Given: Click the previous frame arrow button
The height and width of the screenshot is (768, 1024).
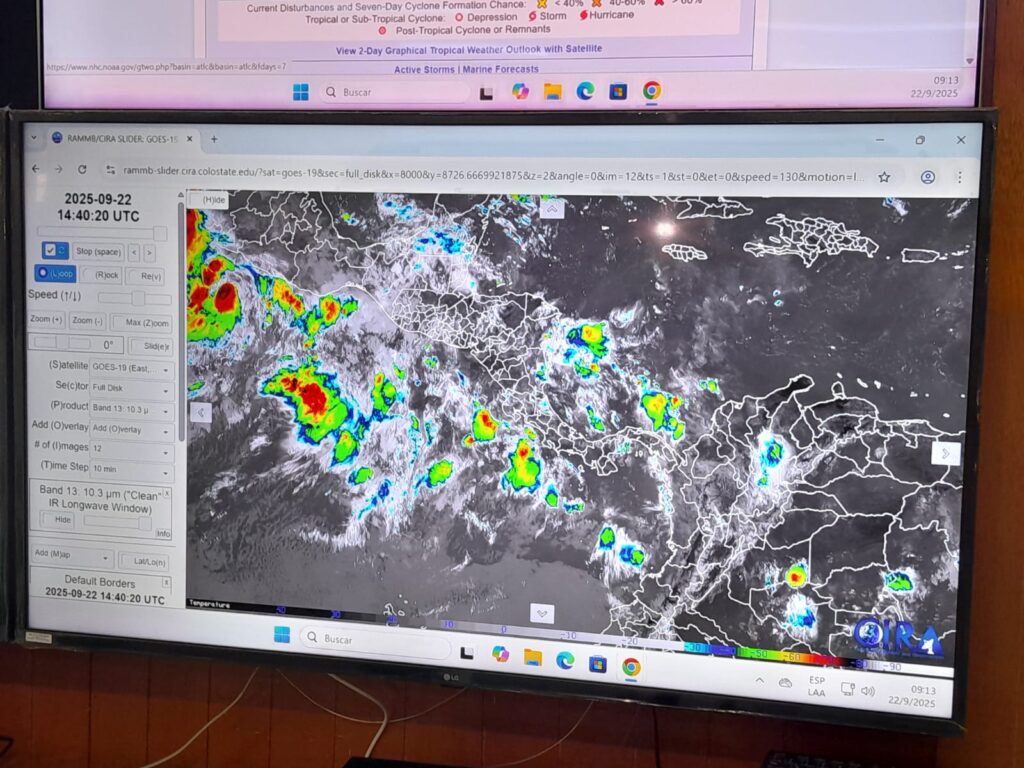Looking at the screenshot, I should click(133, 252).
